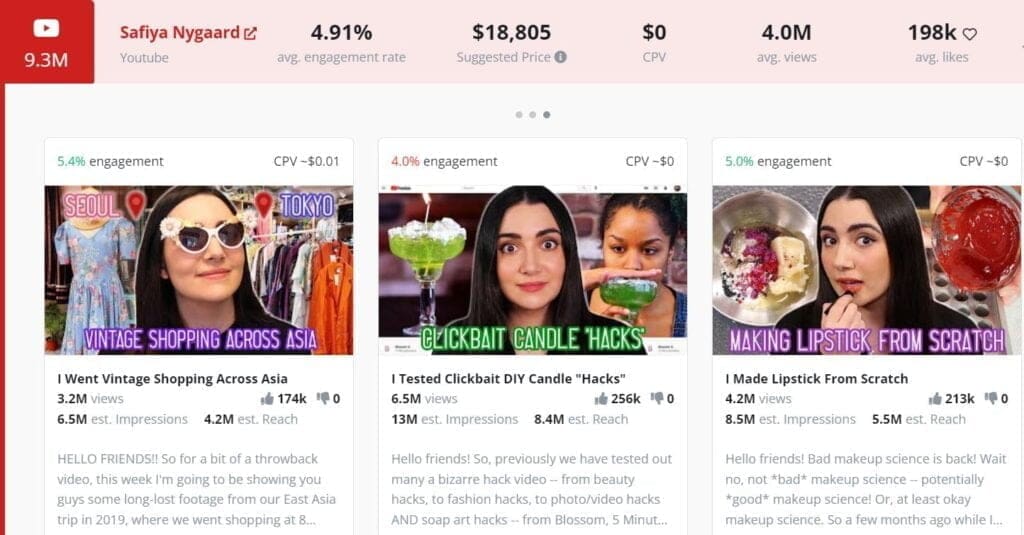Viewport: 1024px width, 535px height.
Task: Click thumbs down icon on Vintage Shopping video
Action: pyautogui.click(x=323, y=398)
